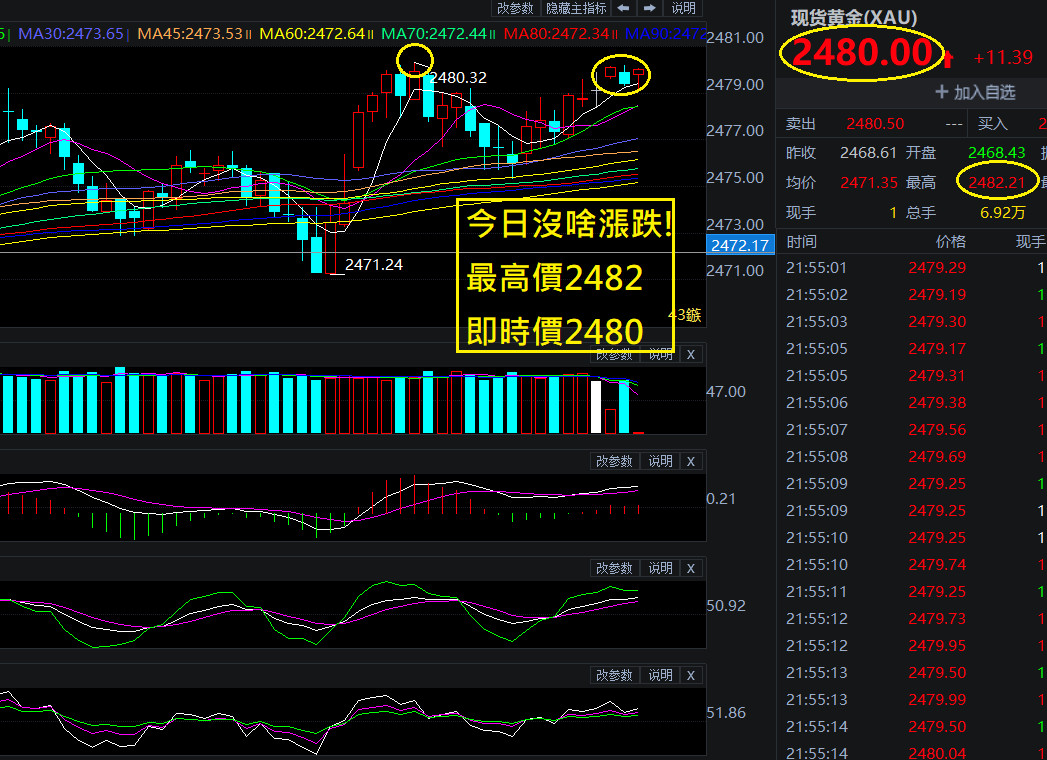
Task: Click the 2472.17 price marker on axis
Action: coord(740,245)
